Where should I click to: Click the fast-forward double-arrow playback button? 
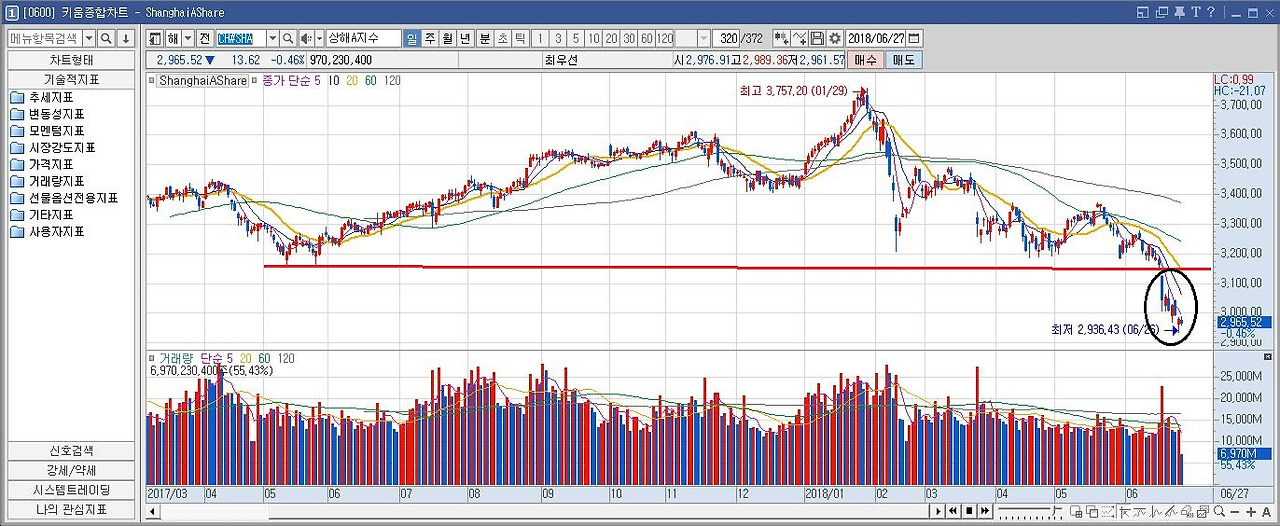(x=985, y=511)
